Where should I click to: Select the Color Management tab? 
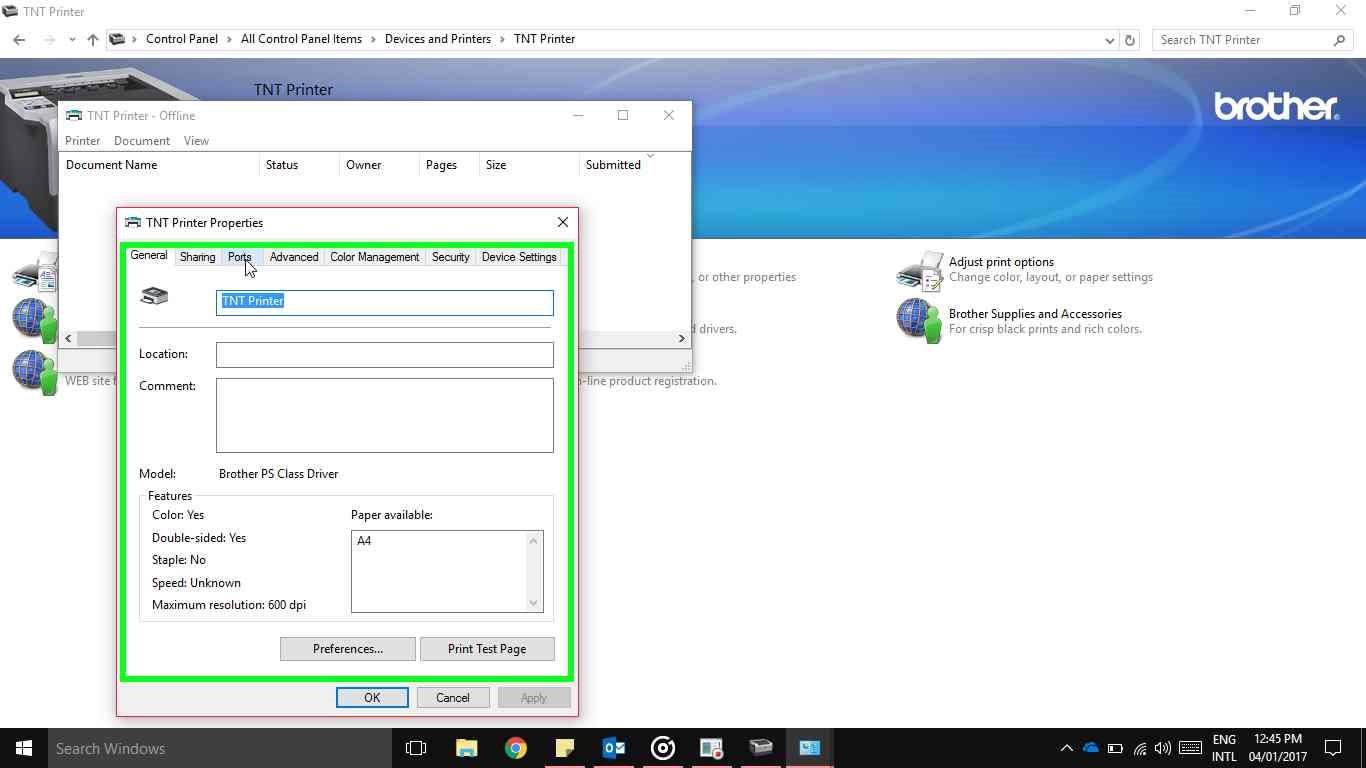tap(375, 257)
